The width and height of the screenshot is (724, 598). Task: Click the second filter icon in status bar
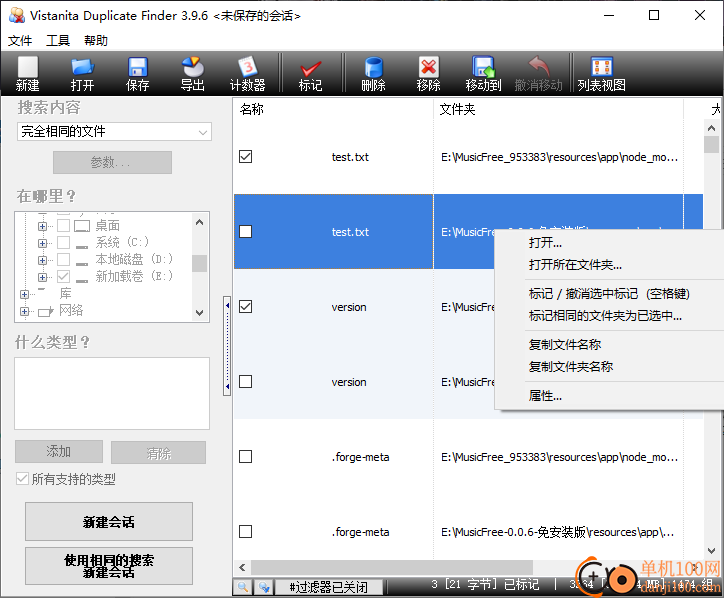[264, 586]
